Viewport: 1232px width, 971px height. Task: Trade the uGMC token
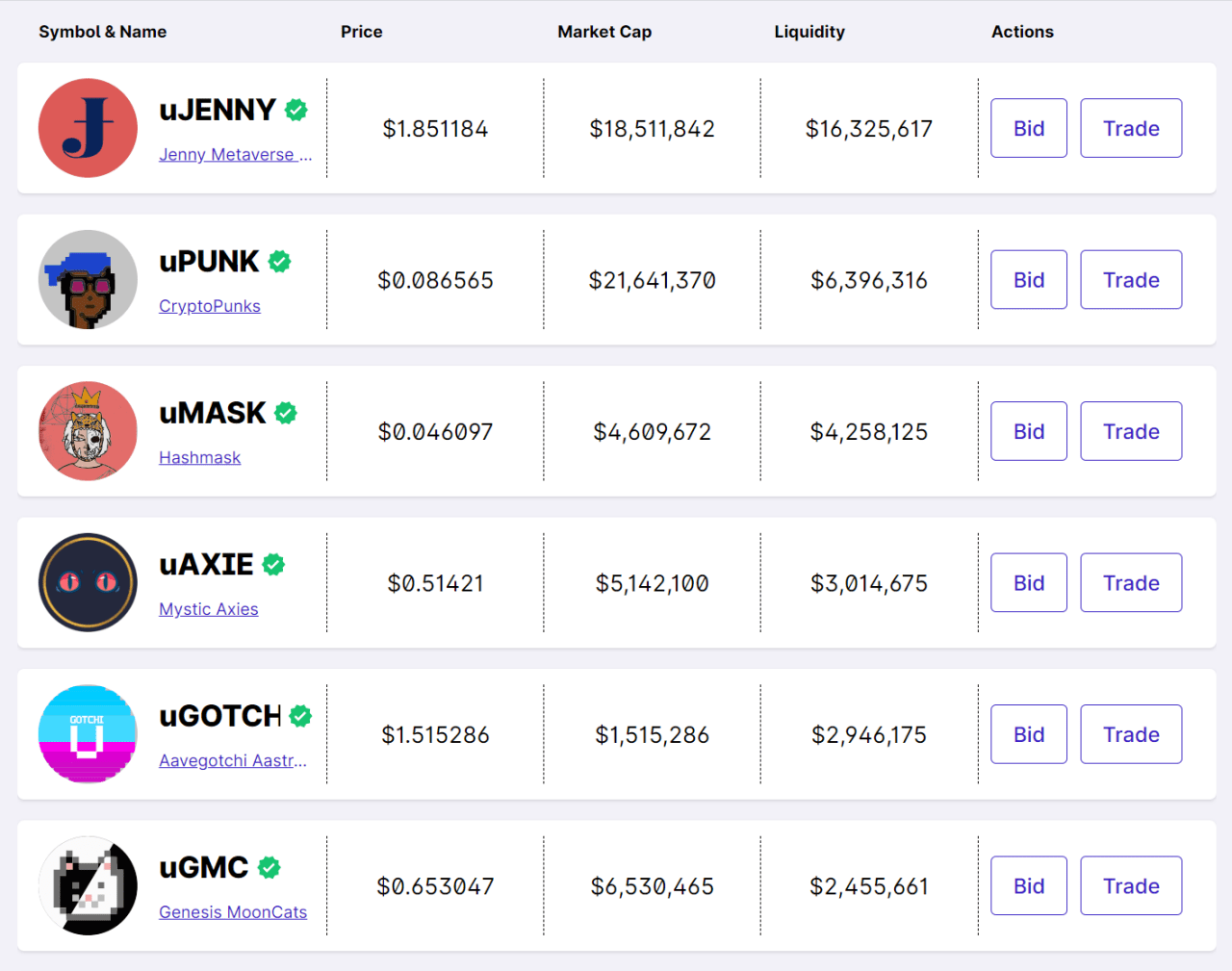[1131, 886]
